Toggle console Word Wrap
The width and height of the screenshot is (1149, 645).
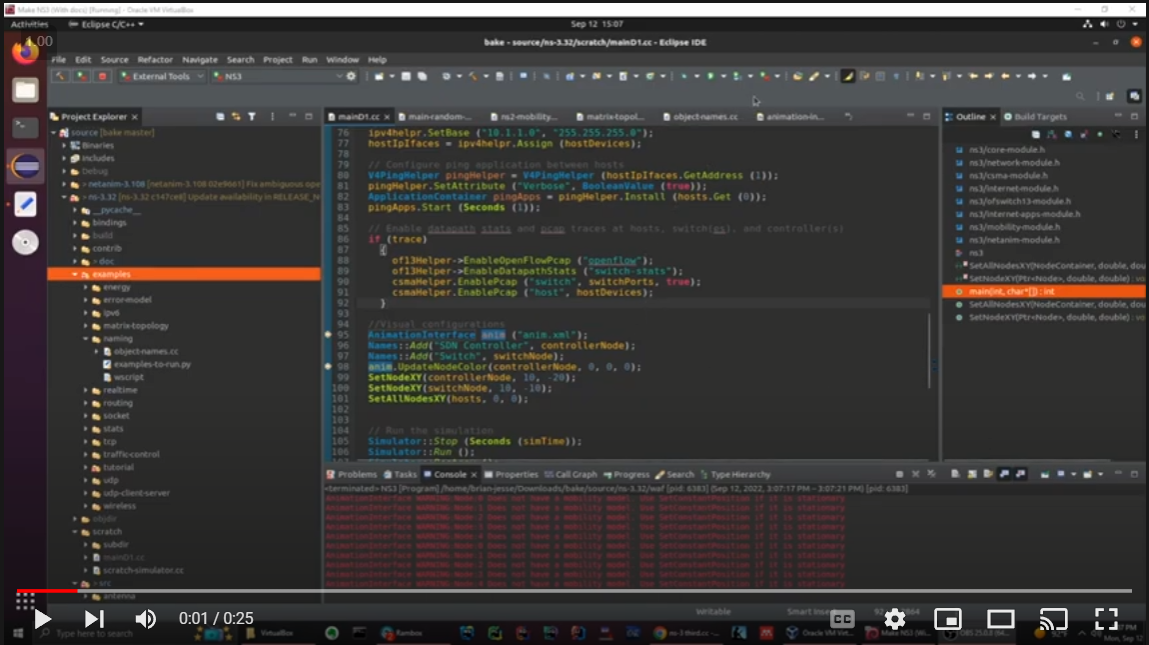[x=988, y=474]
